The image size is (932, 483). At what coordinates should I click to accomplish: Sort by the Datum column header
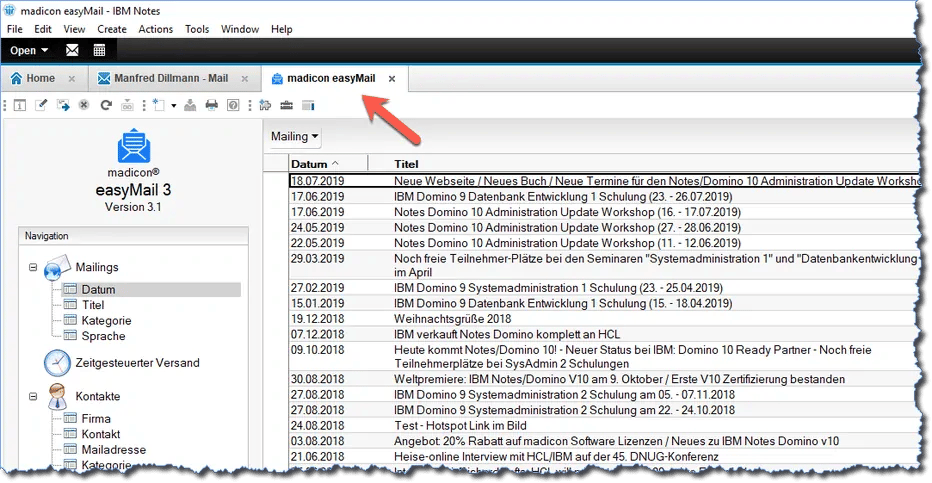coord(329,164)
